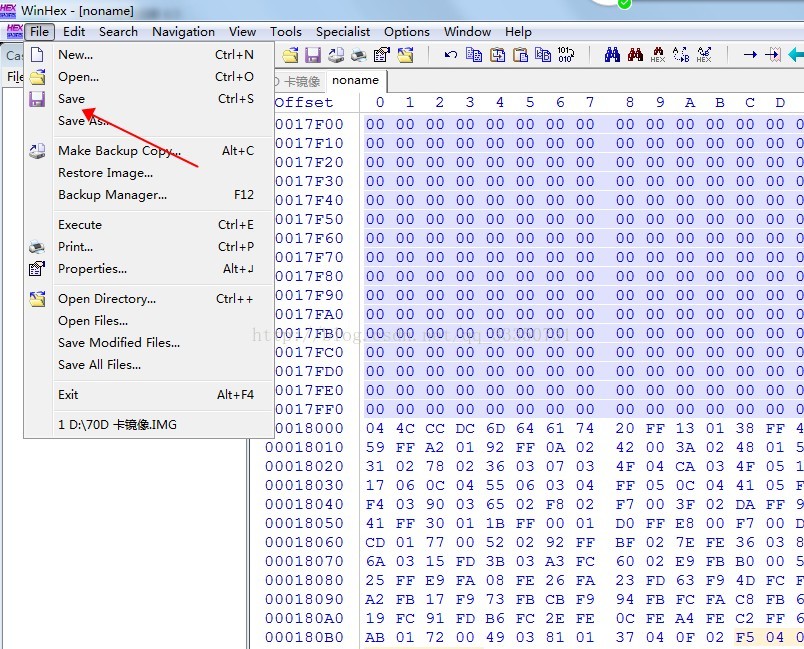Click the clipboard Paste toolbar icon

(520, 55)
